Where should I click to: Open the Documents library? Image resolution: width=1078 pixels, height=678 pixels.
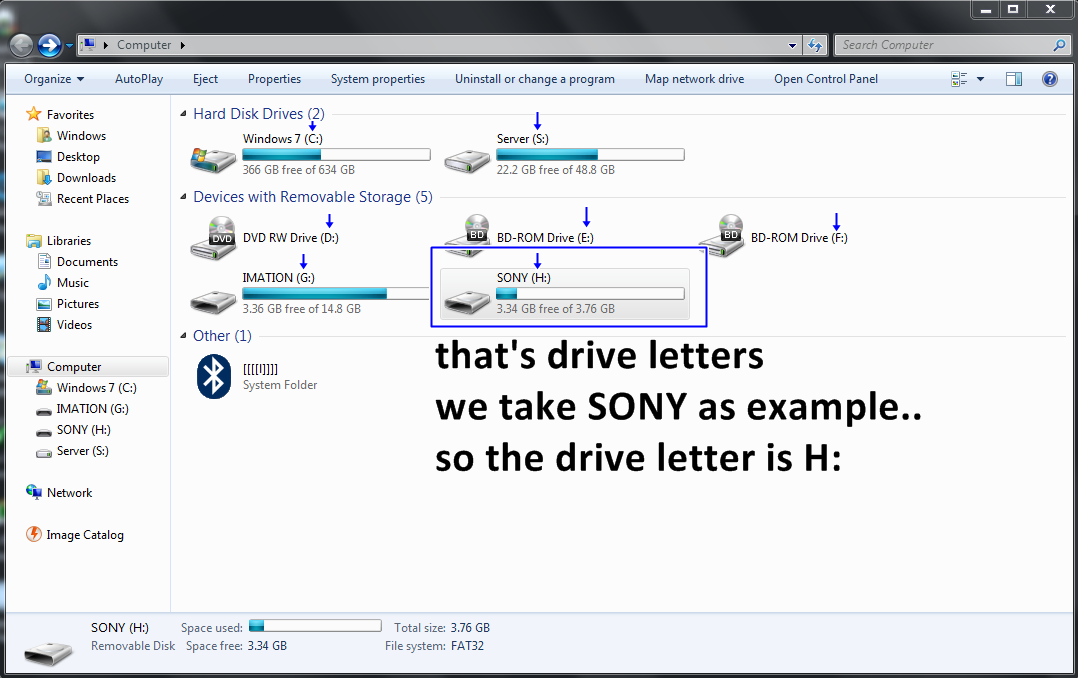click(x=87, y=262)
